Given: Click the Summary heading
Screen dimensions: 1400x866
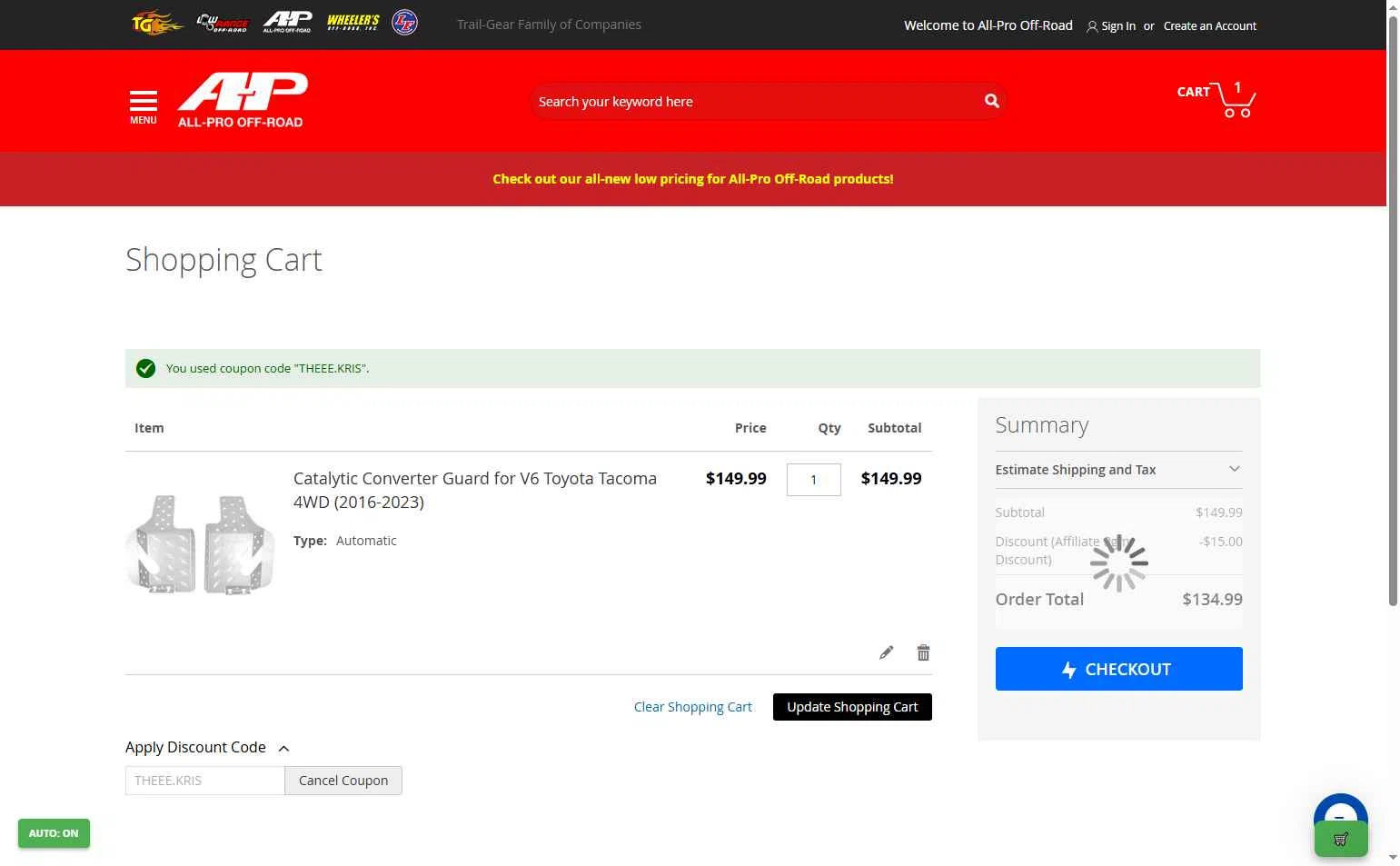Looking at the screenshot, I should click(x=1042, y=425).
